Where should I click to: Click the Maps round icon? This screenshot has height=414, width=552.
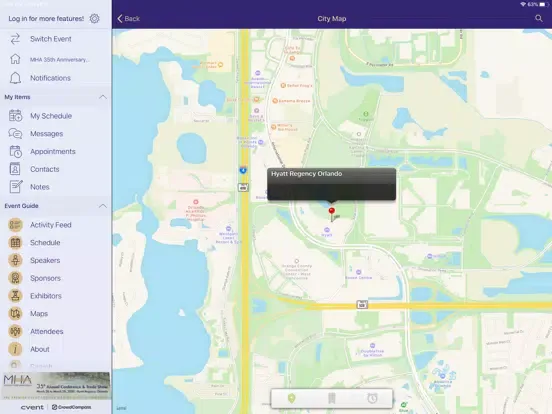15,313
